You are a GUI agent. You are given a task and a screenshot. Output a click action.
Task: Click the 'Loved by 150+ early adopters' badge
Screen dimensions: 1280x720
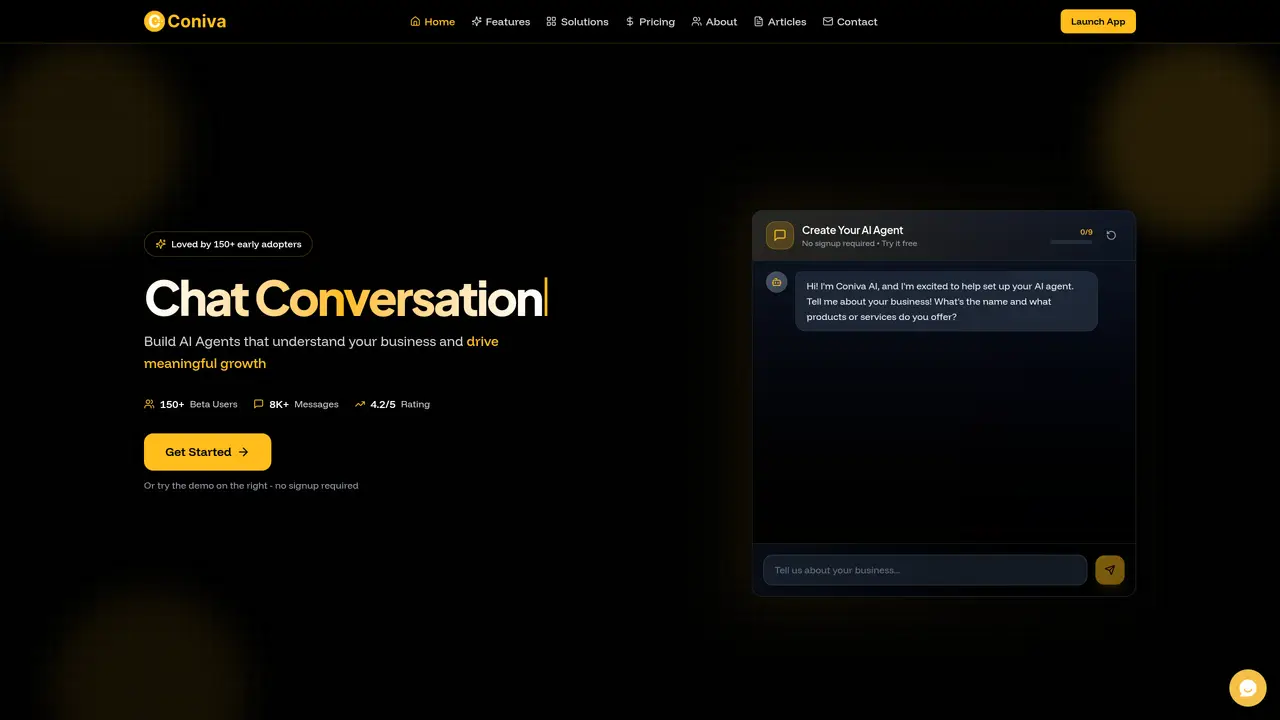228,244
